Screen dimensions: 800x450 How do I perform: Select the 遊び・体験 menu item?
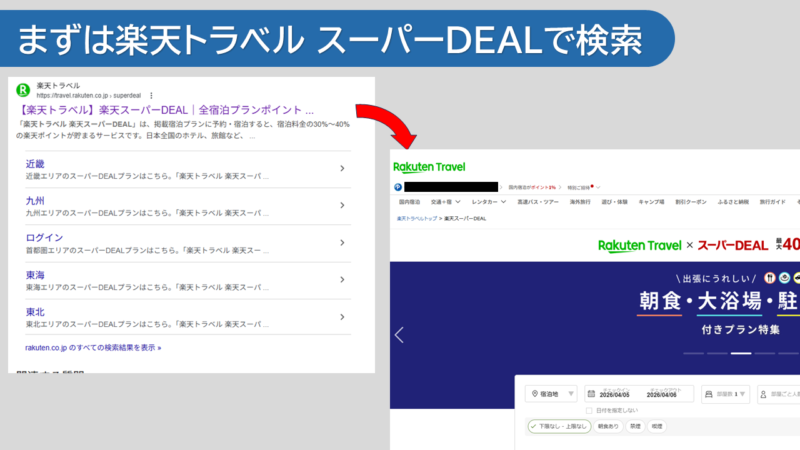pos(614,202)
